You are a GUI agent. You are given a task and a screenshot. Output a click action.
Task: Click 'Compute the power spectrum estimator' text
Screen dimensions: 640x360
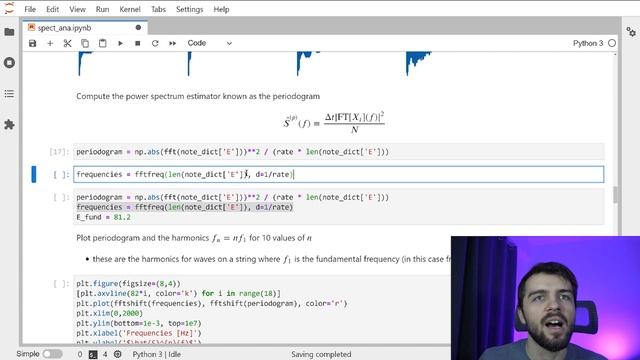(198, 96)
